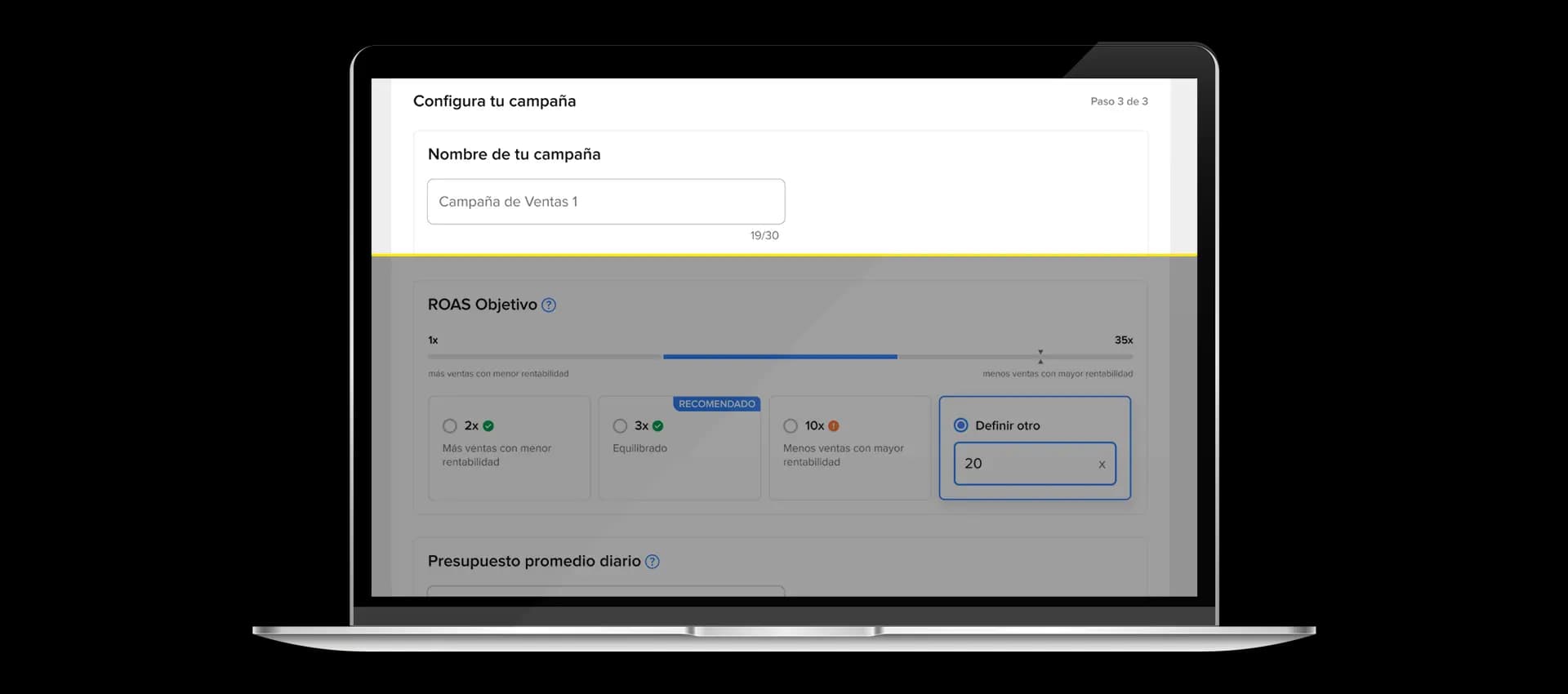Select the Definir otro radio option
Screen dimensions: 1568x694
(x=961, y=425)
